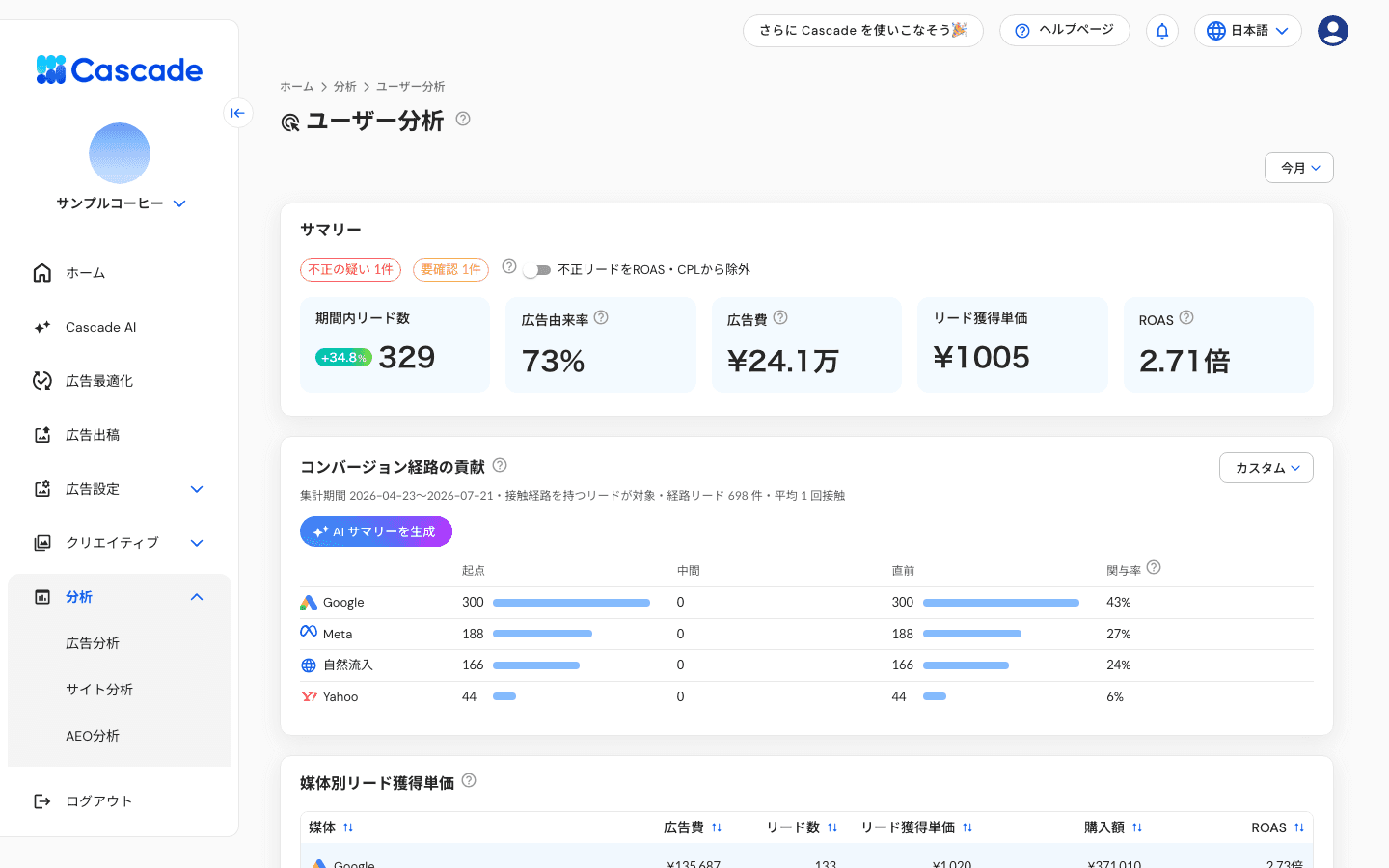1389x868 pixels.
Task: Click the help icon beside ROAS in summary
Action: point(1186,317)
